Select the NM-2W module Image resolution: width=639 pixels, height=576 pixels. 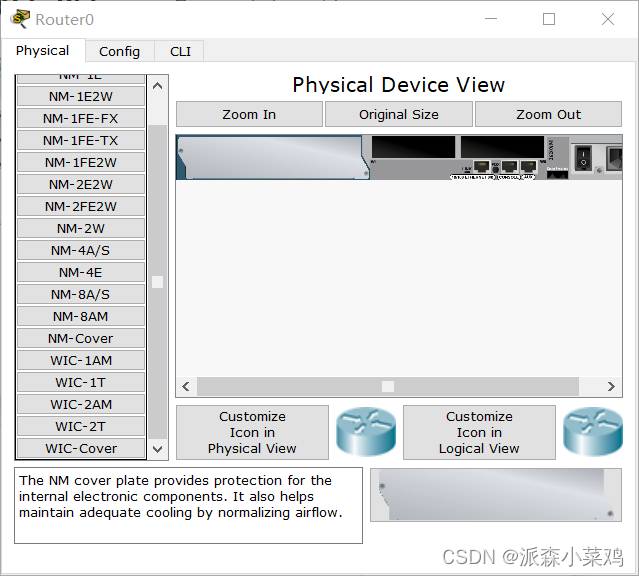coord(81,229)
